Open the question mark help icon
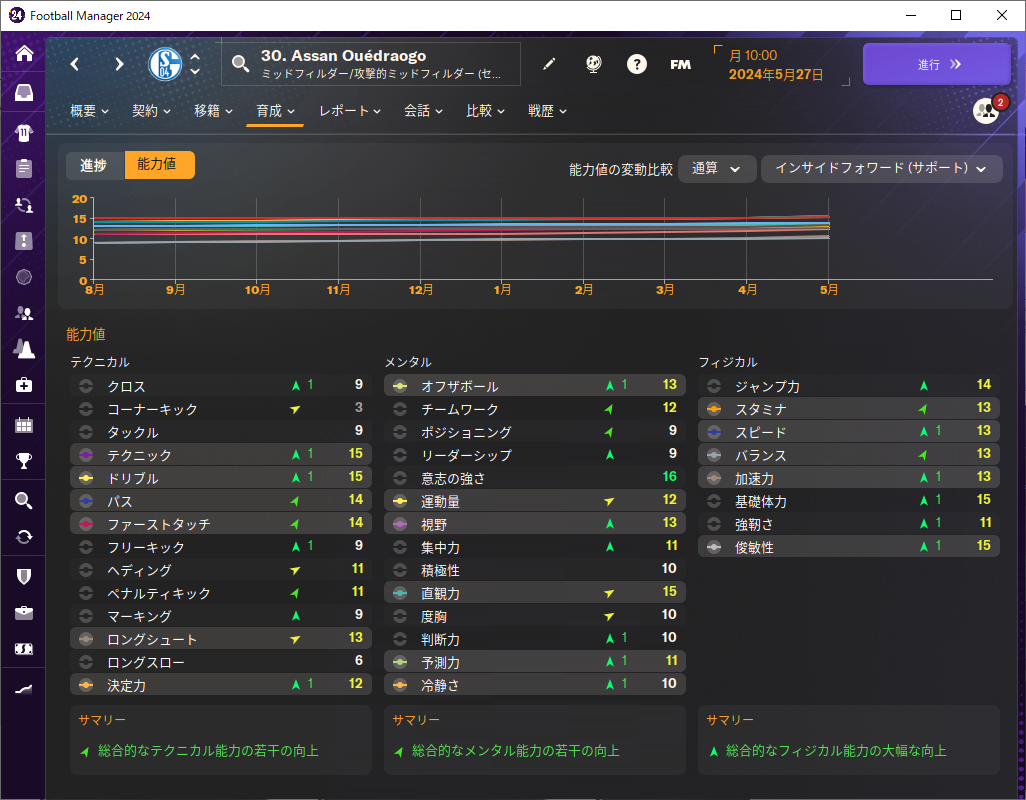Viewport: 1026px width, 800px height. coord(637,64)
